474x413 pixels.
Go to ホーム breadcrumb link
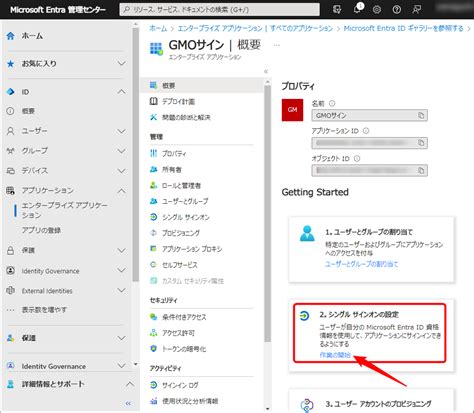[x=158, y=28]
